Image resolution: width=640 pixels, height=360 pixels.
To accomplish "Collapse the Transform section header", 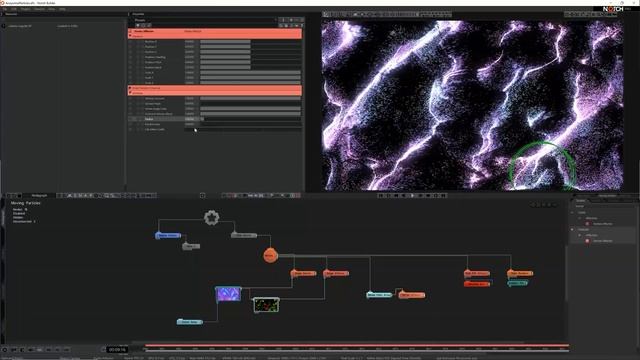I will tap(215, 36).
